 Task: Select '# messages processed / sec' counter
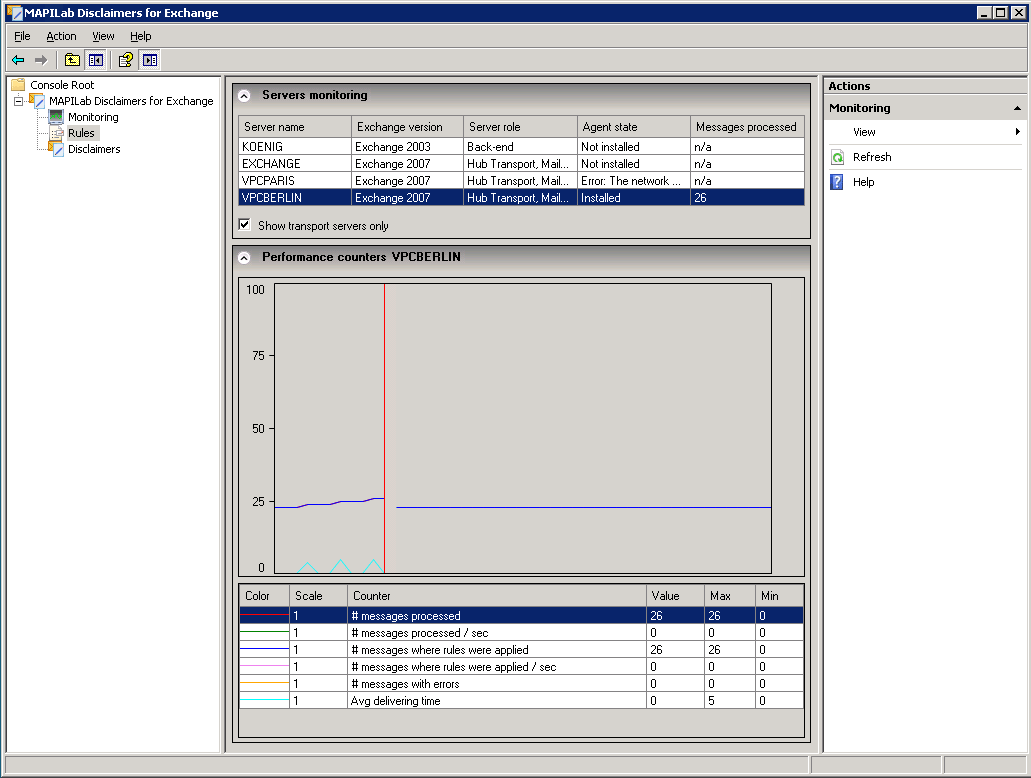tap(521, 633)
